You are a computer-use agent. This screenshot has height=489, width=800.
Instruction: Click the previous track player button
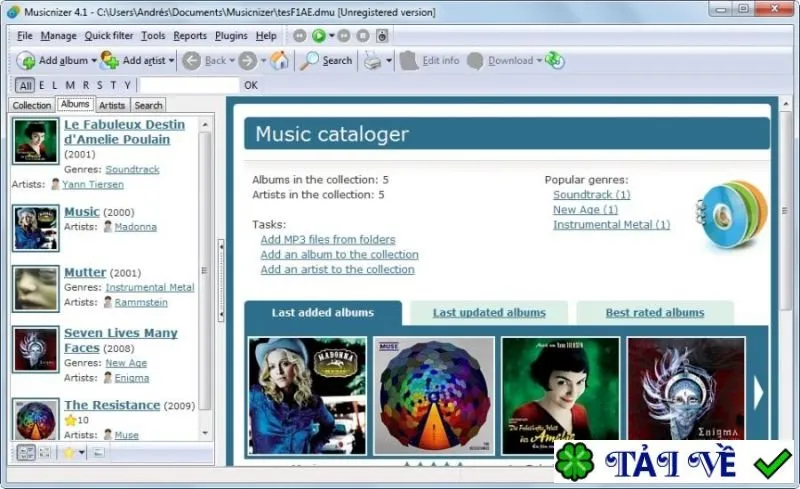tap(299, 36)
